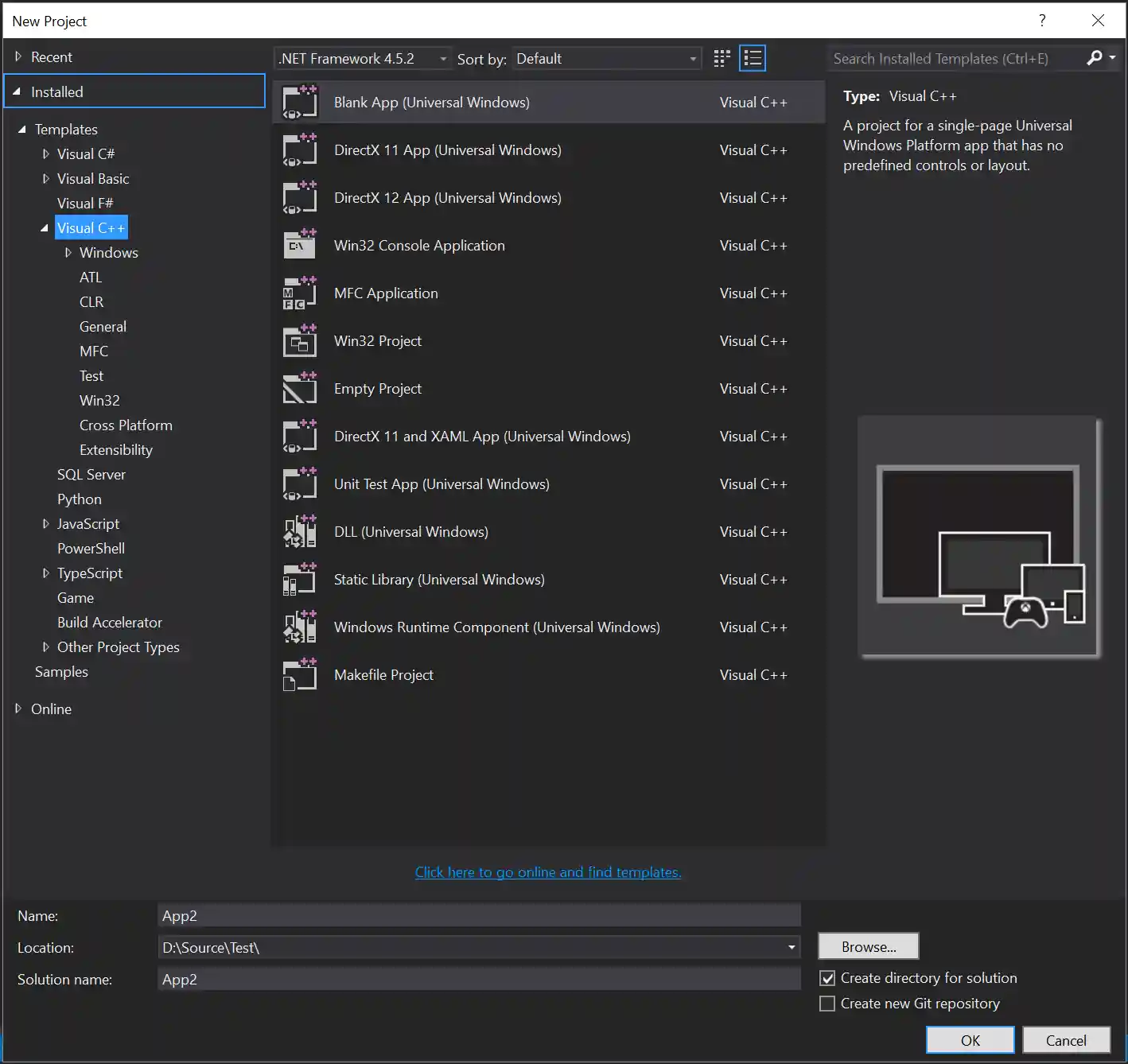Open the Sort by dropdown

coord(691,58)
